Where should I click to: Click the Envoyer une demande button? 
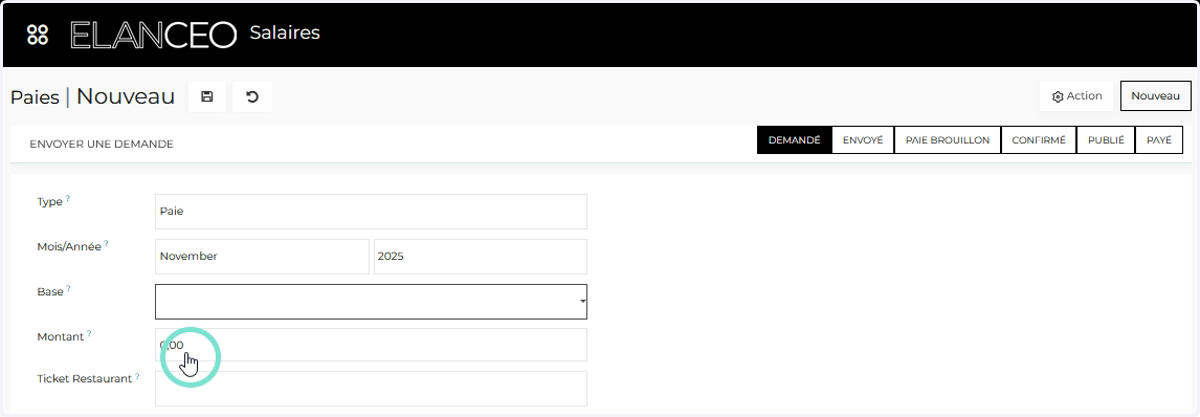point(101,144)
